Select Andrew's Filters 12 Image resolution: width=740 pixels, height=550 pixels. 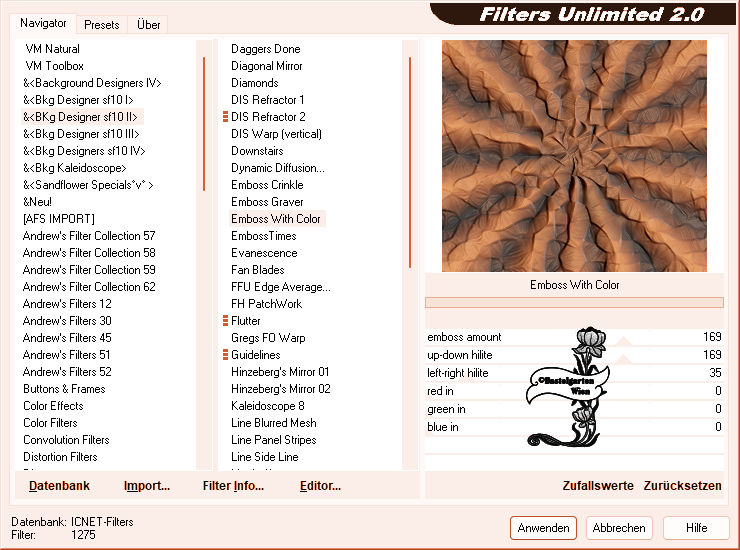pyautogui.click(x=67, y=304)
